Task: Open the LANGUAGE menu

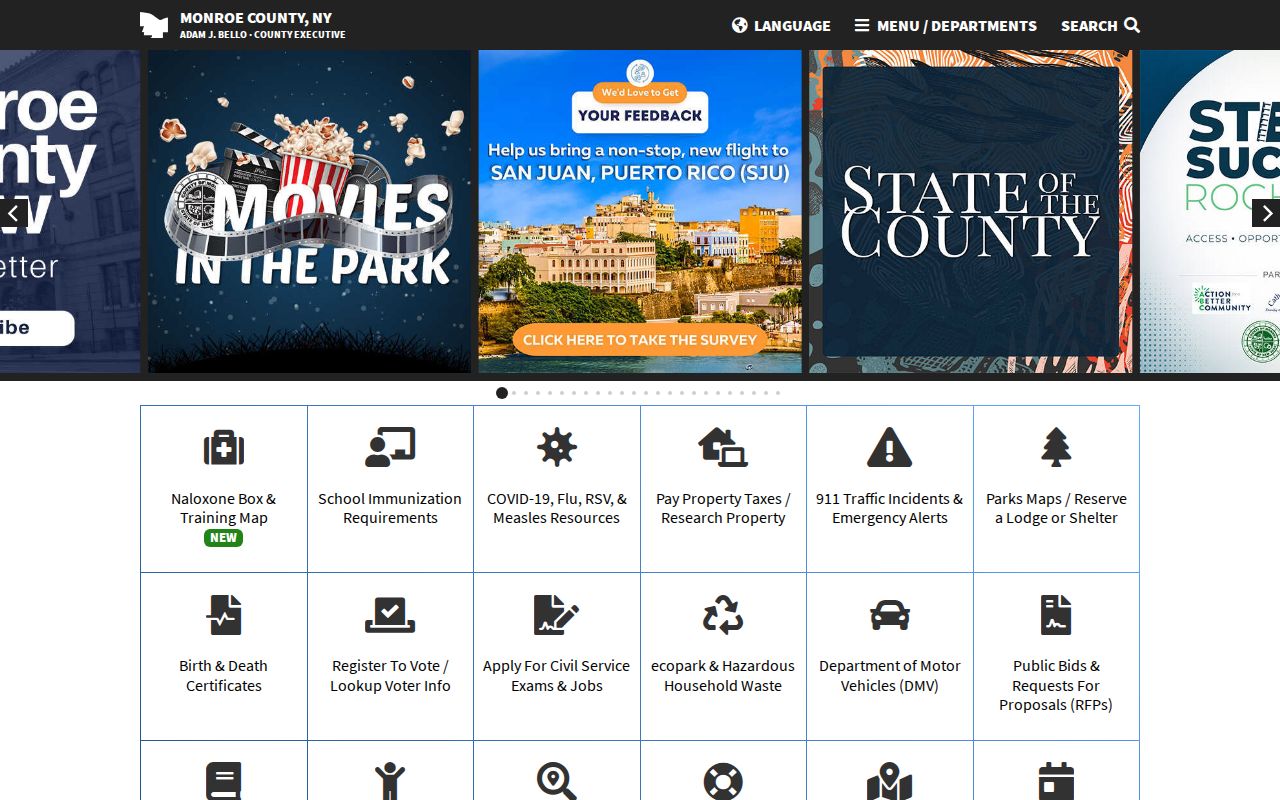Action: [x=781, y=25]
